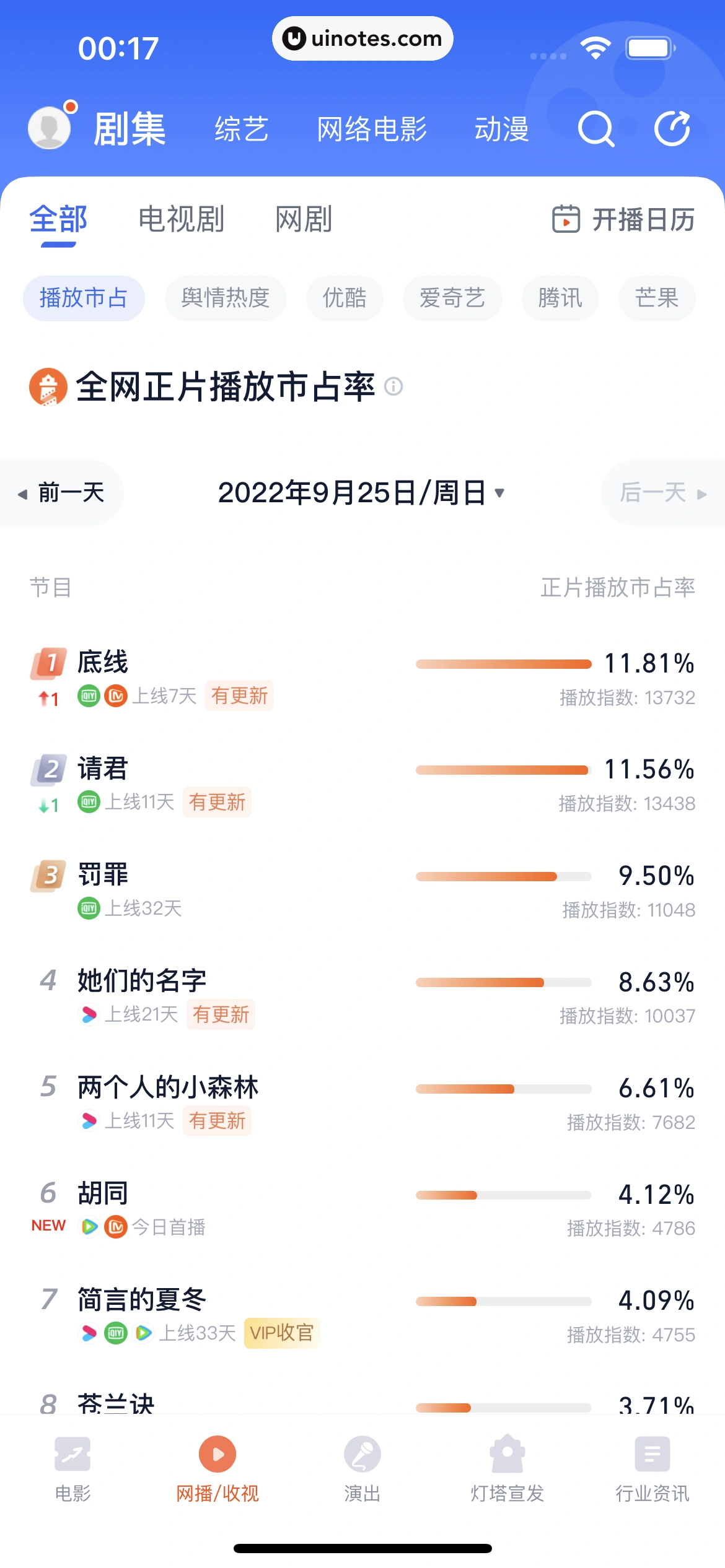The height and width of the screenshot is (1568, 725).
Task: Select the 舆情热度 filter chip
Action: pyautogui.click(x=226, y=298)
